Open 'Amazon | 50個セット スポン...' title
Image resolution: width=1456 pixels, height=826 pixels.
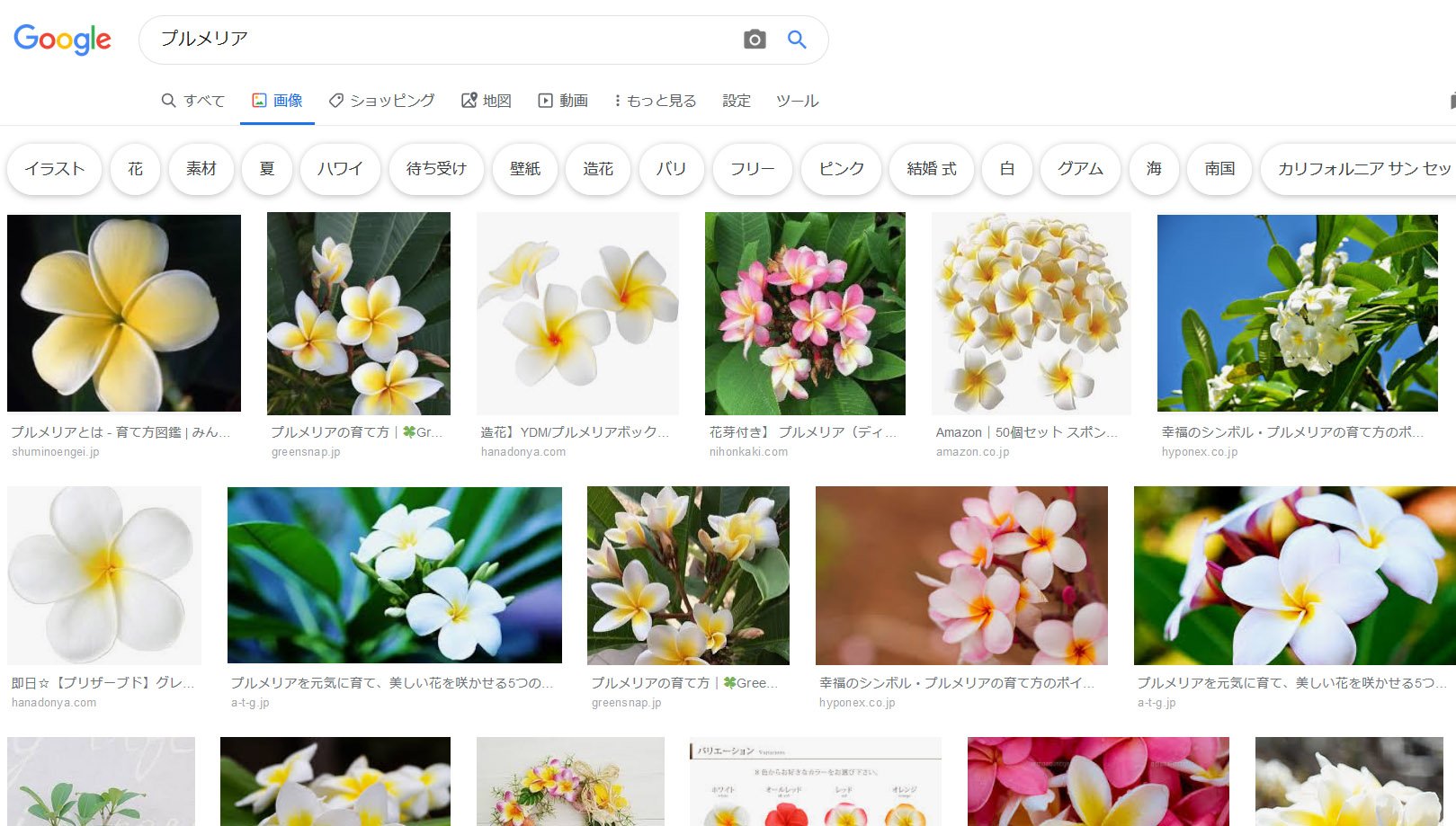(1027, 432)
